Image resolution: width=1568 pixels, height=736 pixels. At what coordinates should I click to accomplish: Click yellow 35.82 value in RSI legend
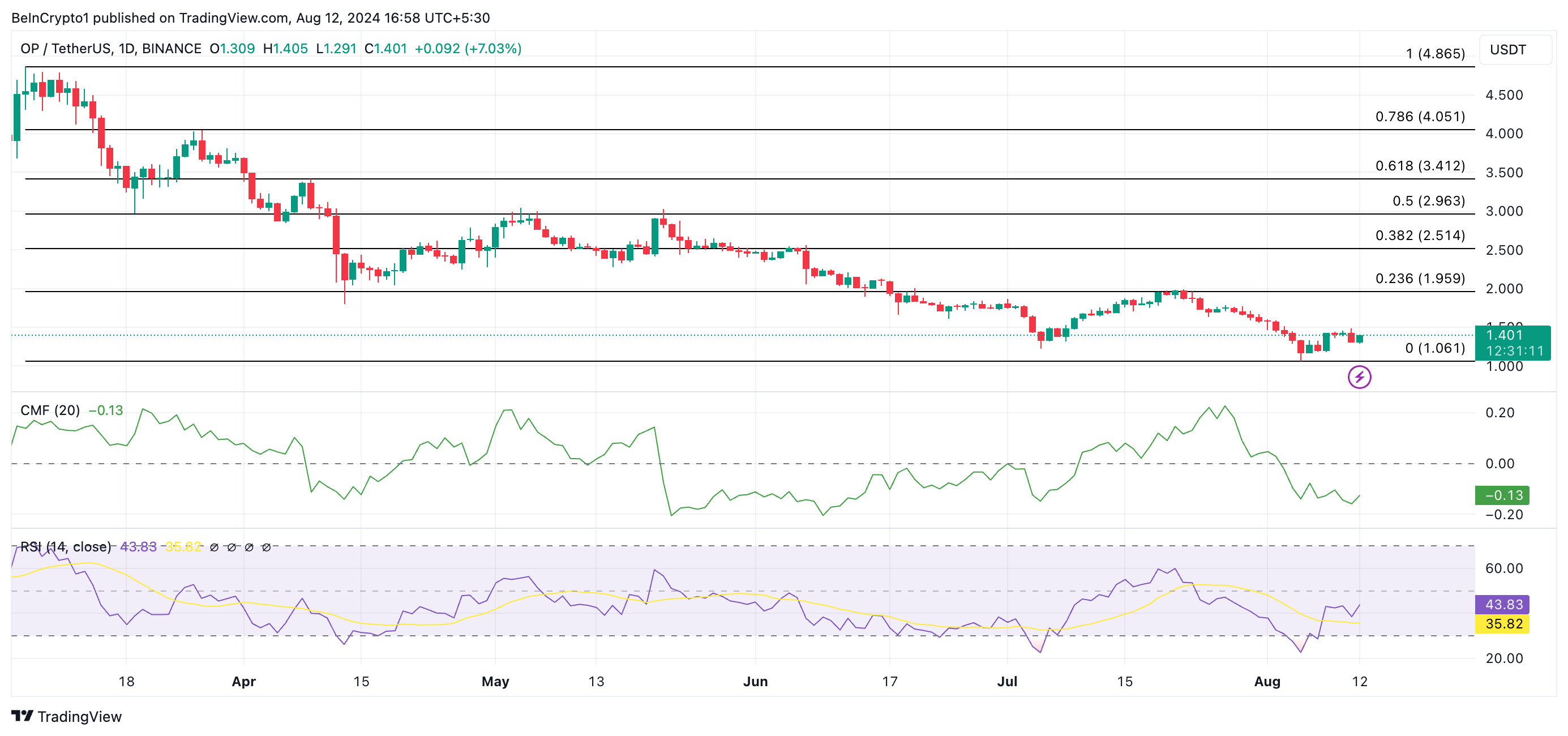pos(183,547)
